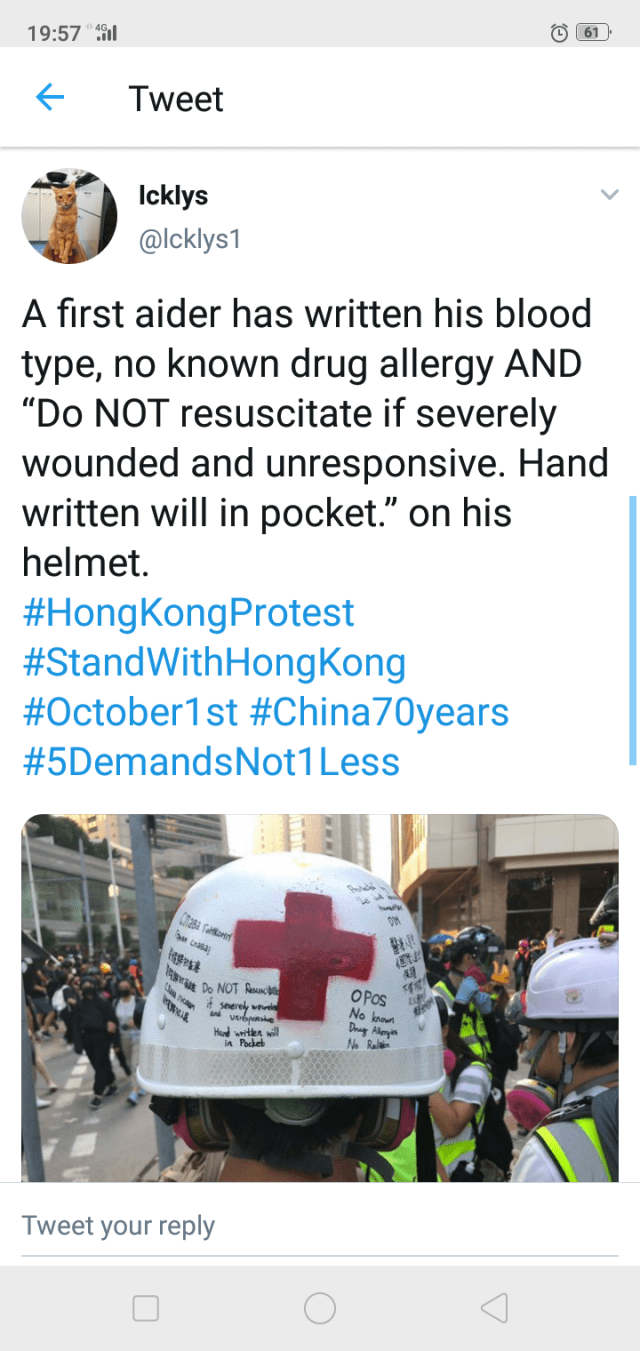Viewport: 640px width, 1351px height.
Task: Open the @Icklys1 handle
Action: [190, 240]
